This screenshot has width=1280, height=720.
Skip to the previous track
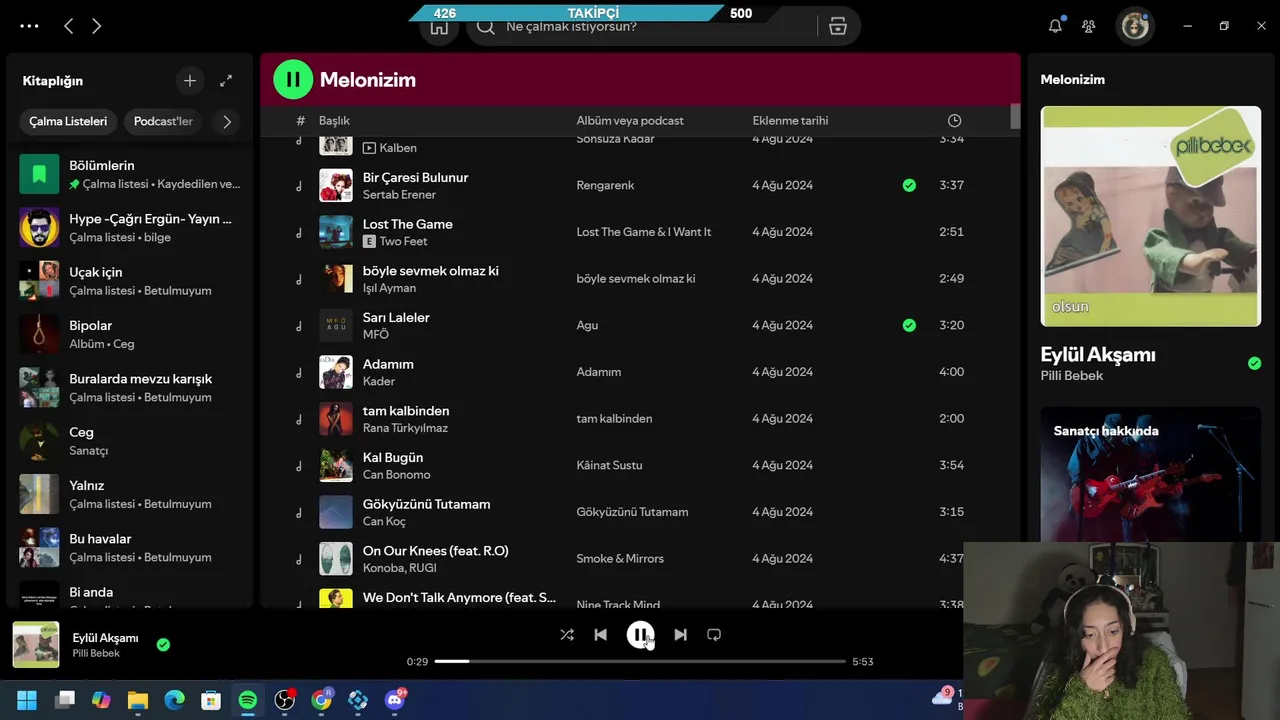[600, 635]
